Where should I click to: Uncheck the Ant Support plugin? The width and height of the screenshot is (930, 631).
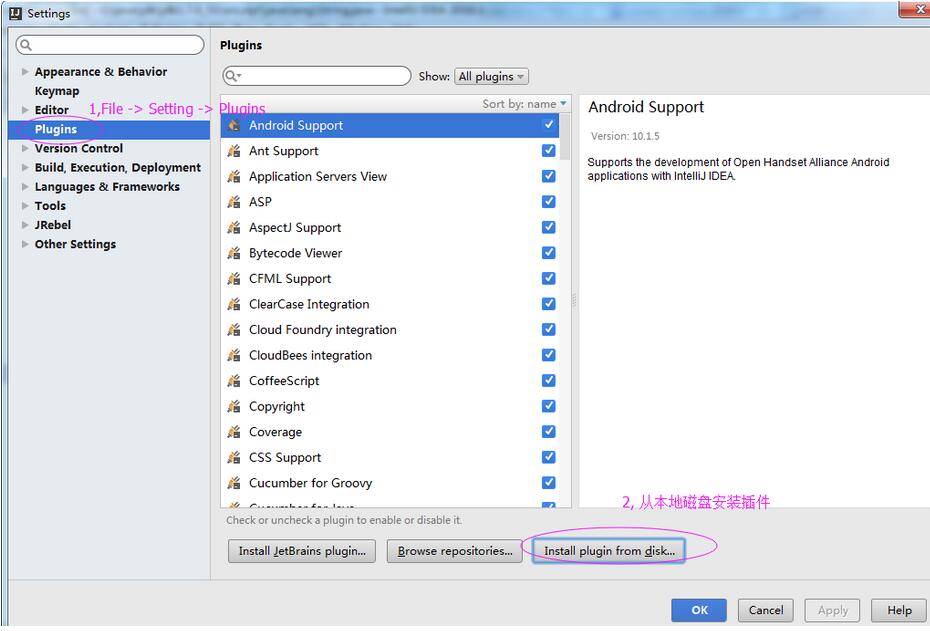[549, 151]
